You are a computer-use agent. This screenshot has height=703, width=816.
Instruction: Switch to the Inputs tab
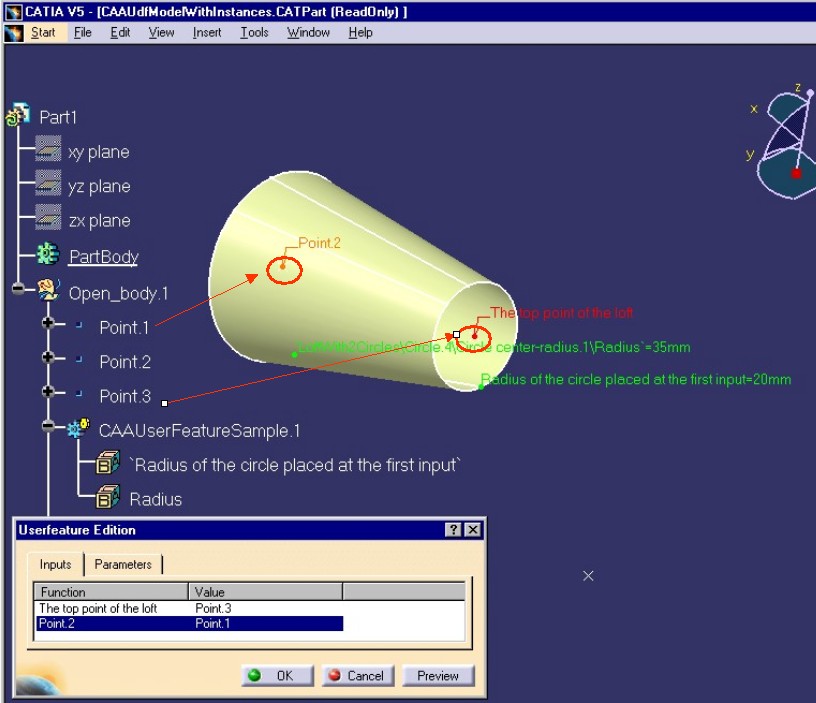pos(55,565)
